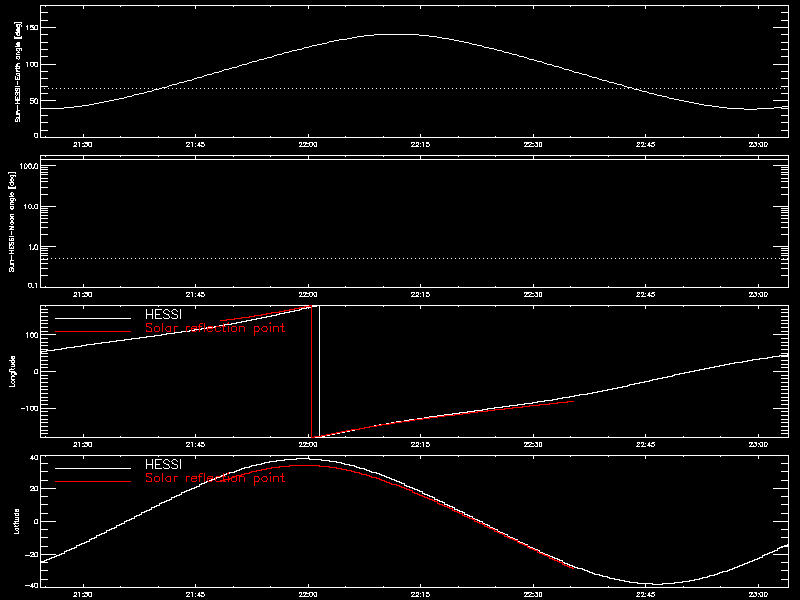The width and height of the screenshot is (800, 600).
Task: Click 22:30 time label under Noon angle plot
Action: (x=533, y=294)
